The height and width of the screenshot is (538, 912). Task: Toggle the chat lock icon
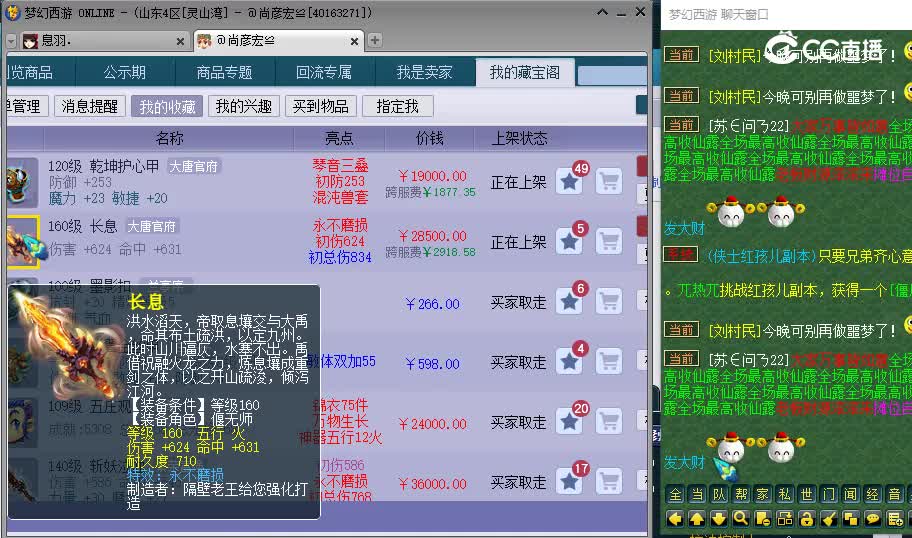[807, 518]
